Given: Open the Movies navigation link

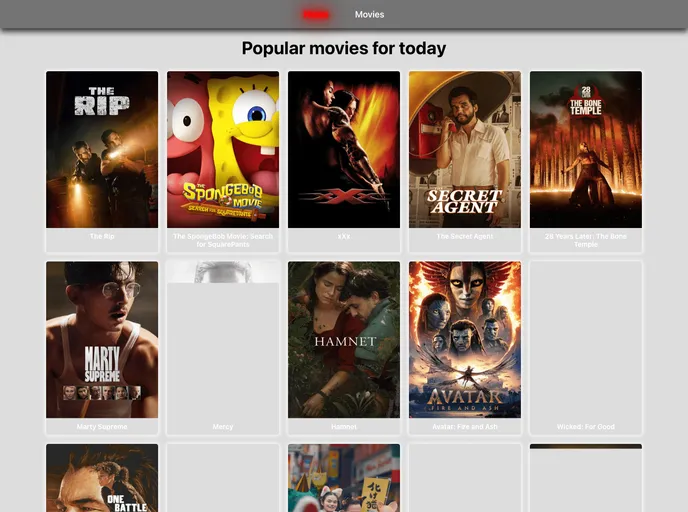Looking at the screenshot, I should (369, 14).
